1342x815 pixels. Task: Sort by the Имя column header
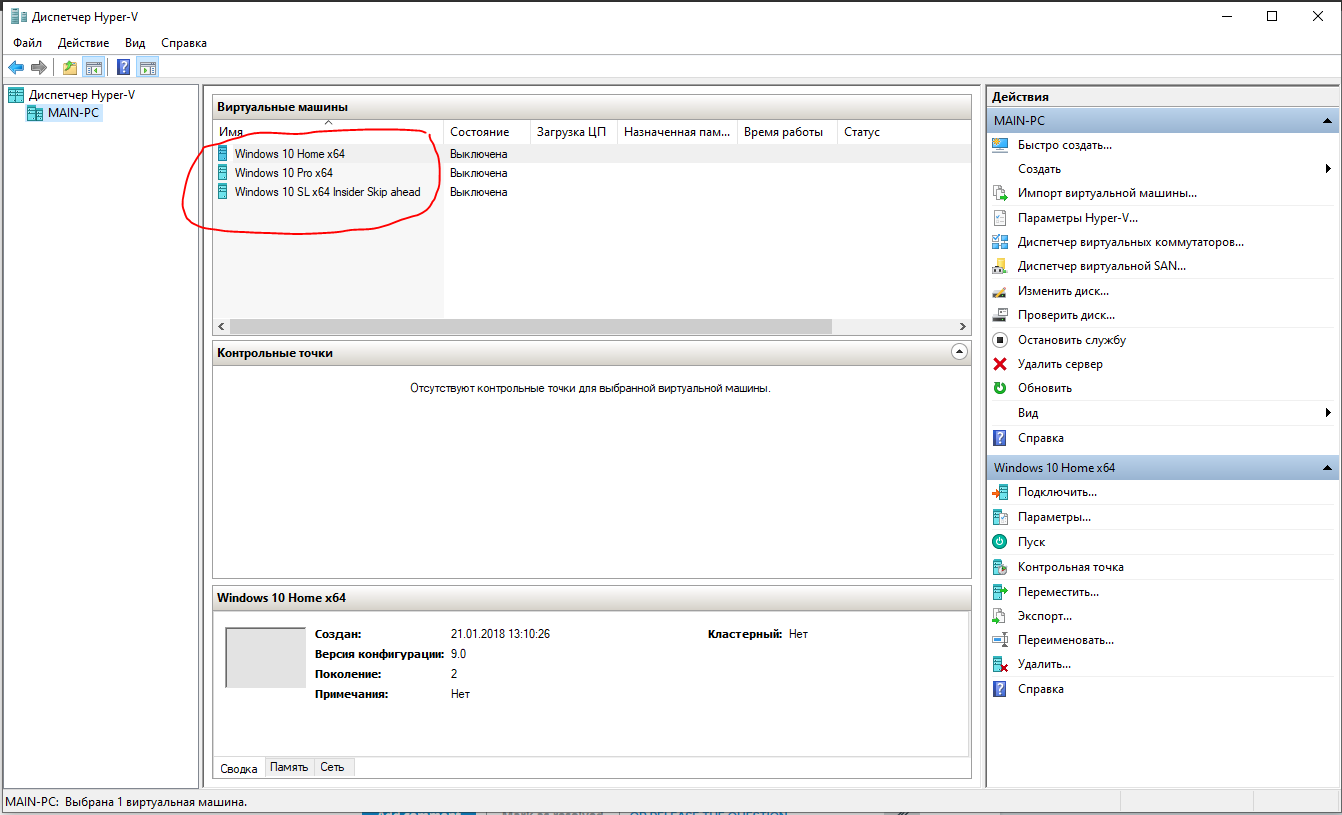pyautogui.click(x=328, y=132)
